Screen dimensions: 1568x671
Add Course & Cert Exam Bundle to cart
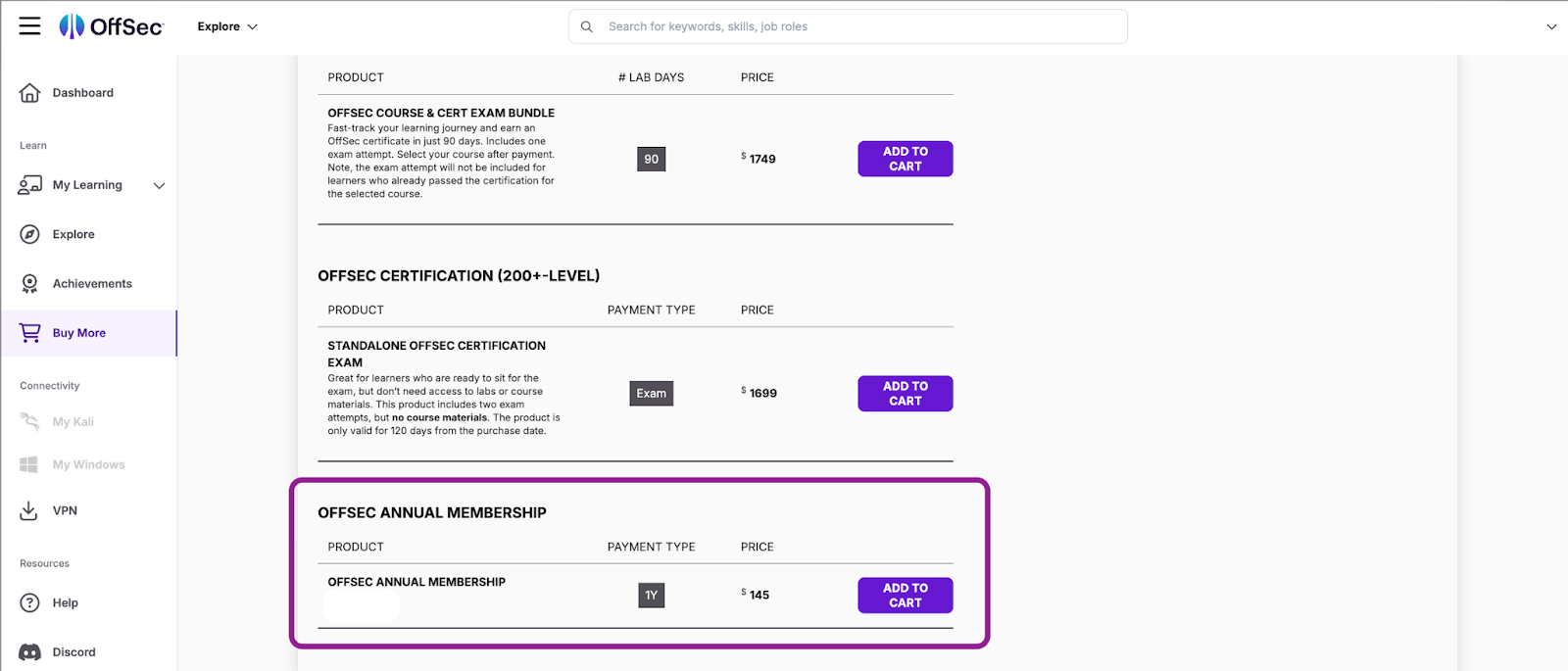tap(906, 159)
